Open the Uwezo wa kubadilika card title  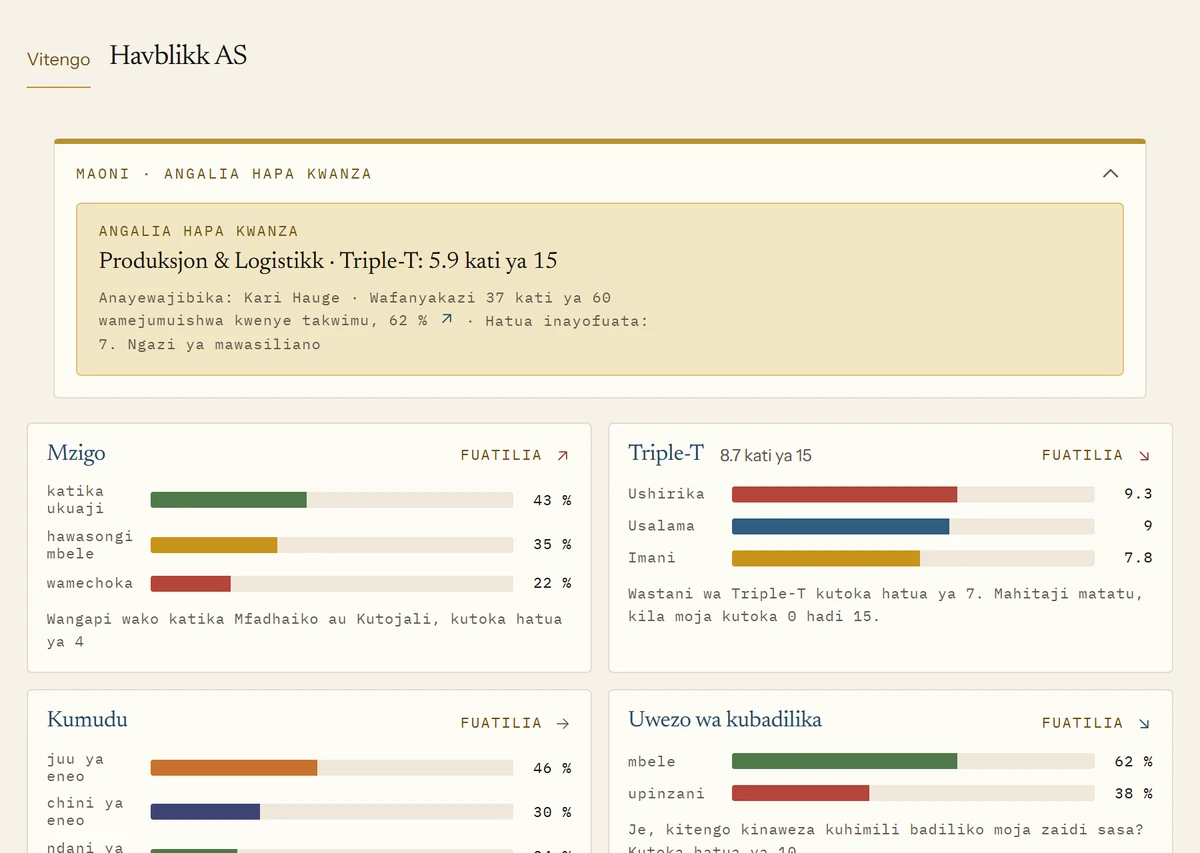click(725, 720)
